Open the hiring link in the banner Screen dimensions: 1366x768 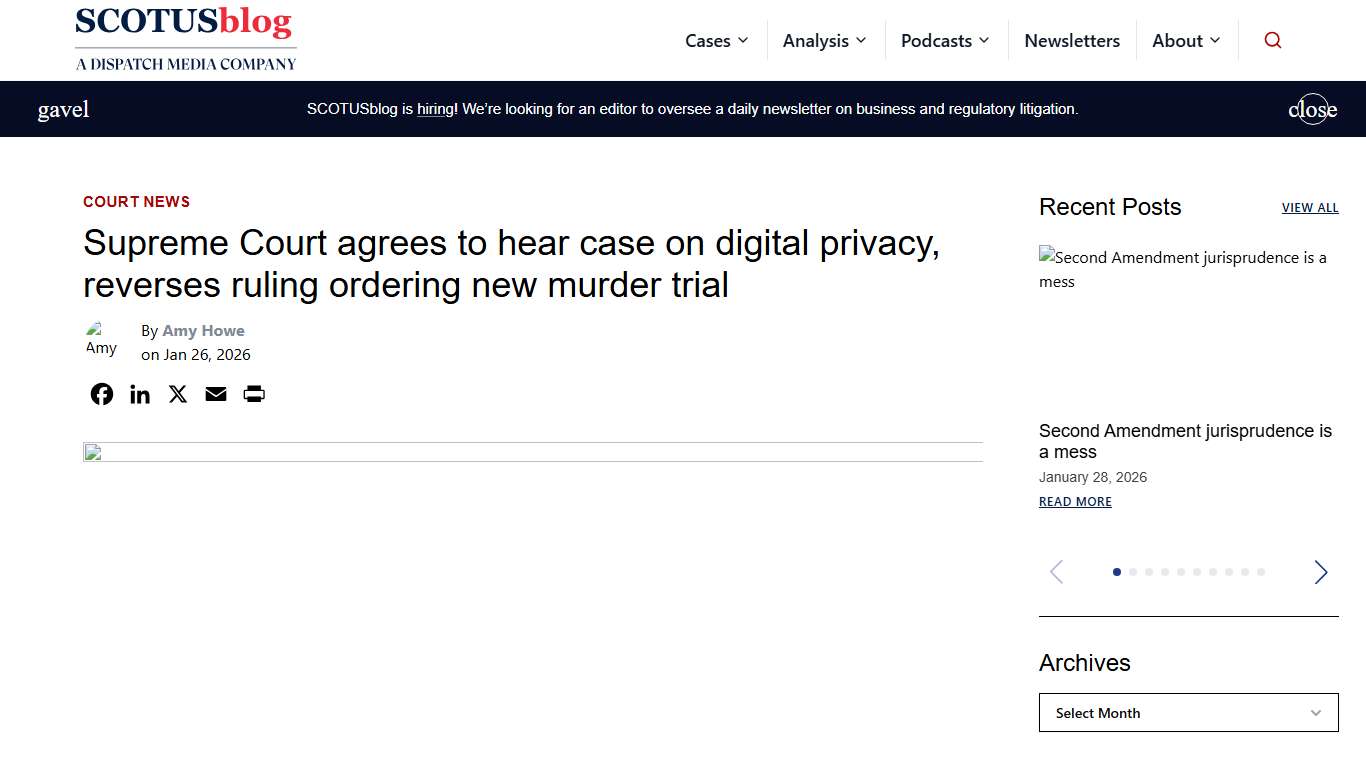click(435, 109)
